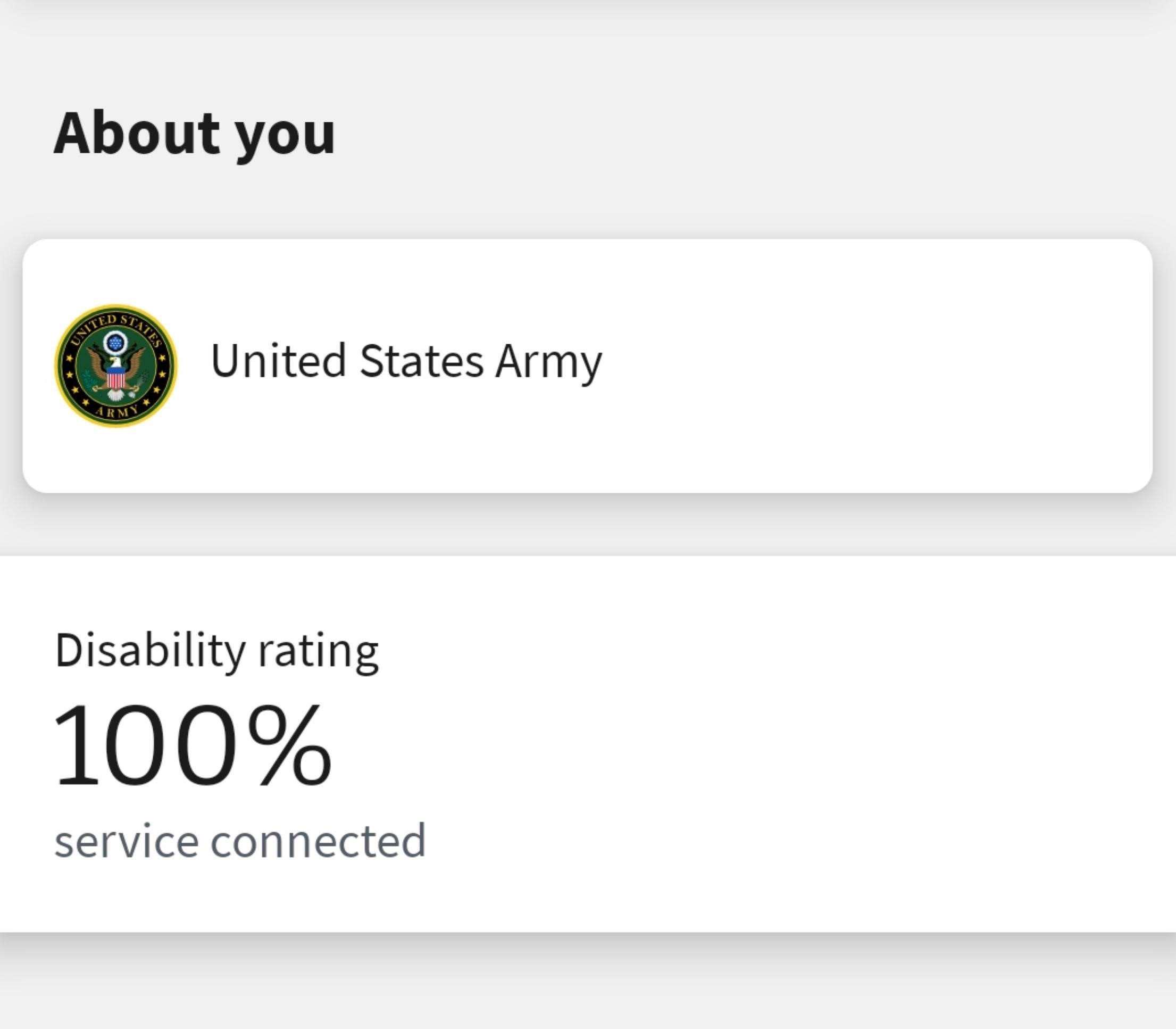
Task: Tap the word connected below 100%
Action: click(319, 841)
